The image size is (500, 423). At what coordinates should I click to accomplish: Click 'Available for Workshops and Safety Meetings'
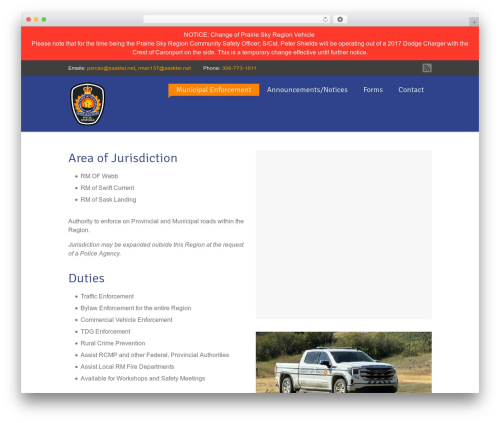(x=143, y=378)
